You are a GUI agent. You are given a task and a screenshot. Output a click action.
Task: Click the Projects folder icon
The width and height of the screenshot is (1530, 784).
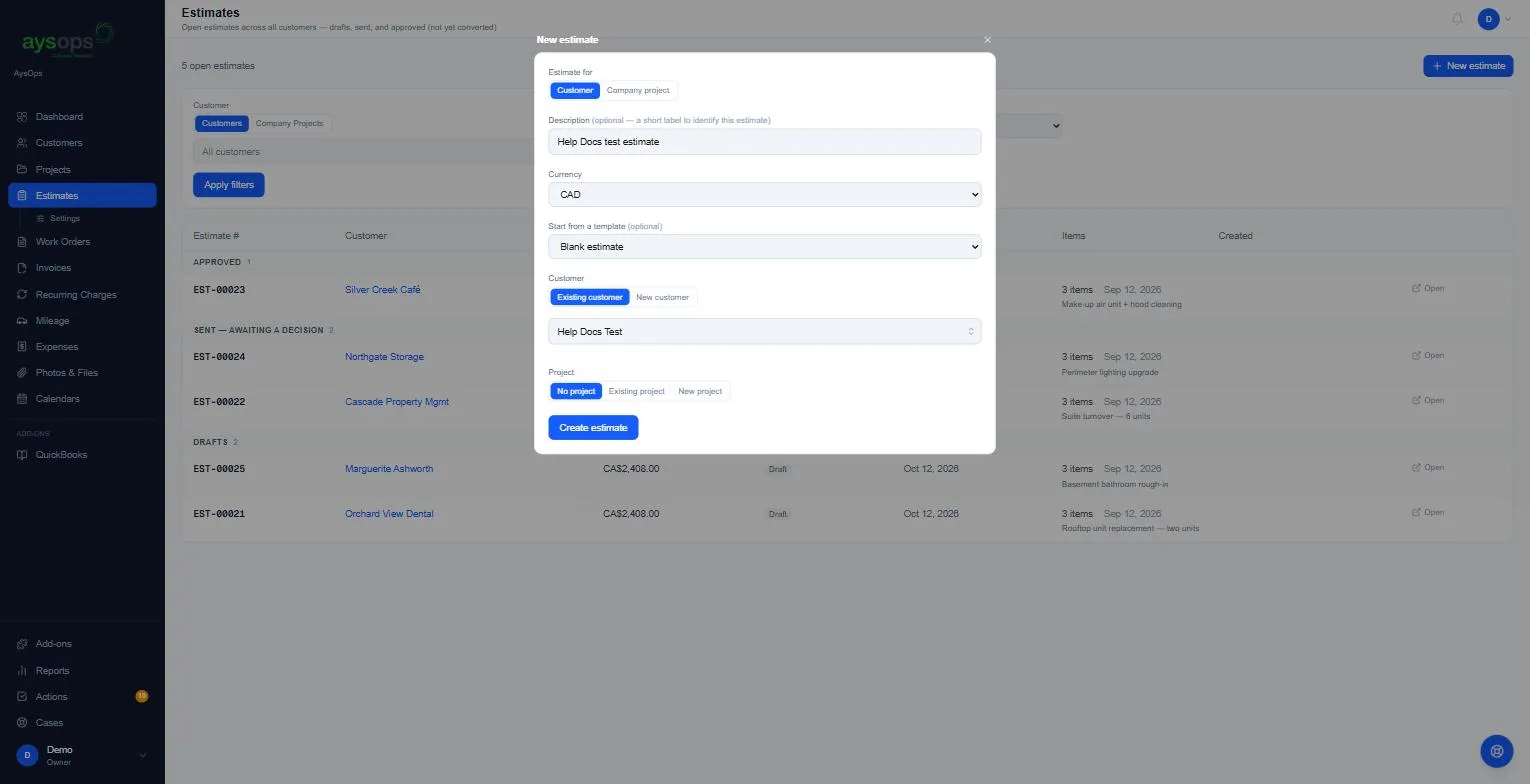click(22, 170)
